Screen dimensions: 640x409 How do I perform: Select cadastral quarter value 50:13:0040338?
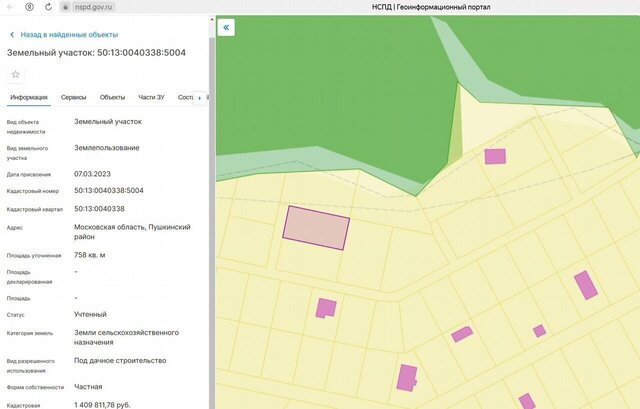[99, 209]
